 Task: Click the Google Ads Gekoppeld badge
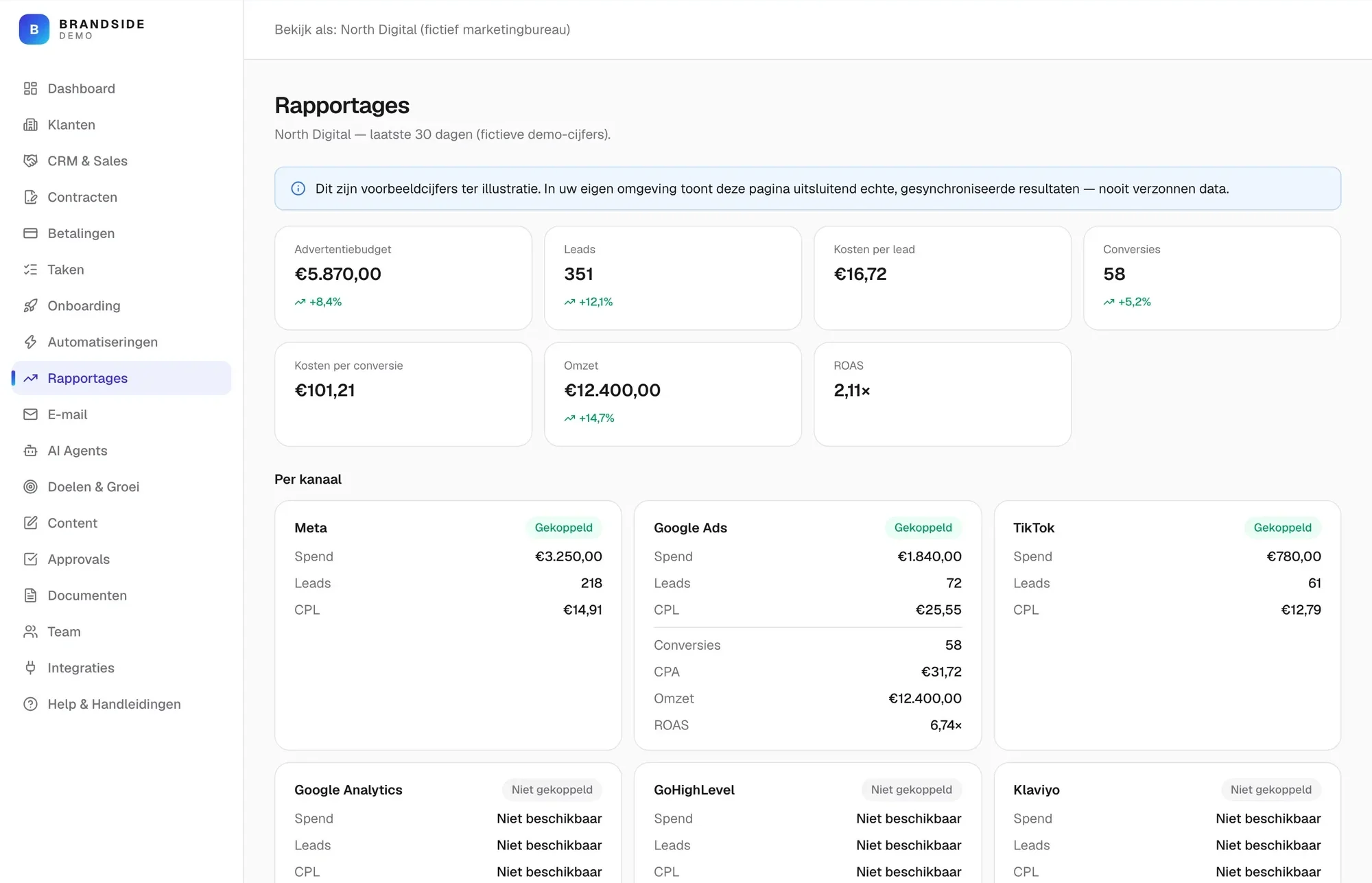tap(923, 528)
